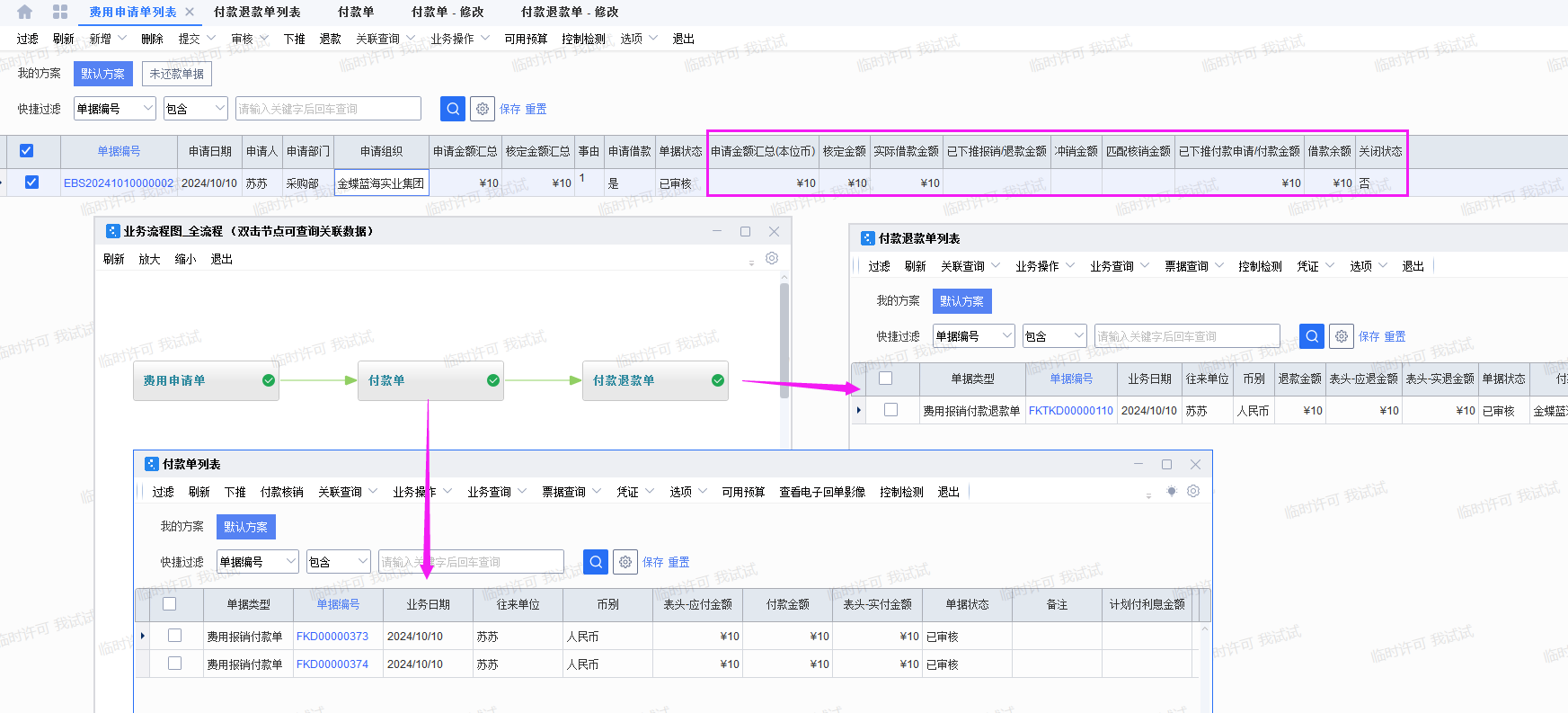Open document link FKD00000373

(332, 636)
